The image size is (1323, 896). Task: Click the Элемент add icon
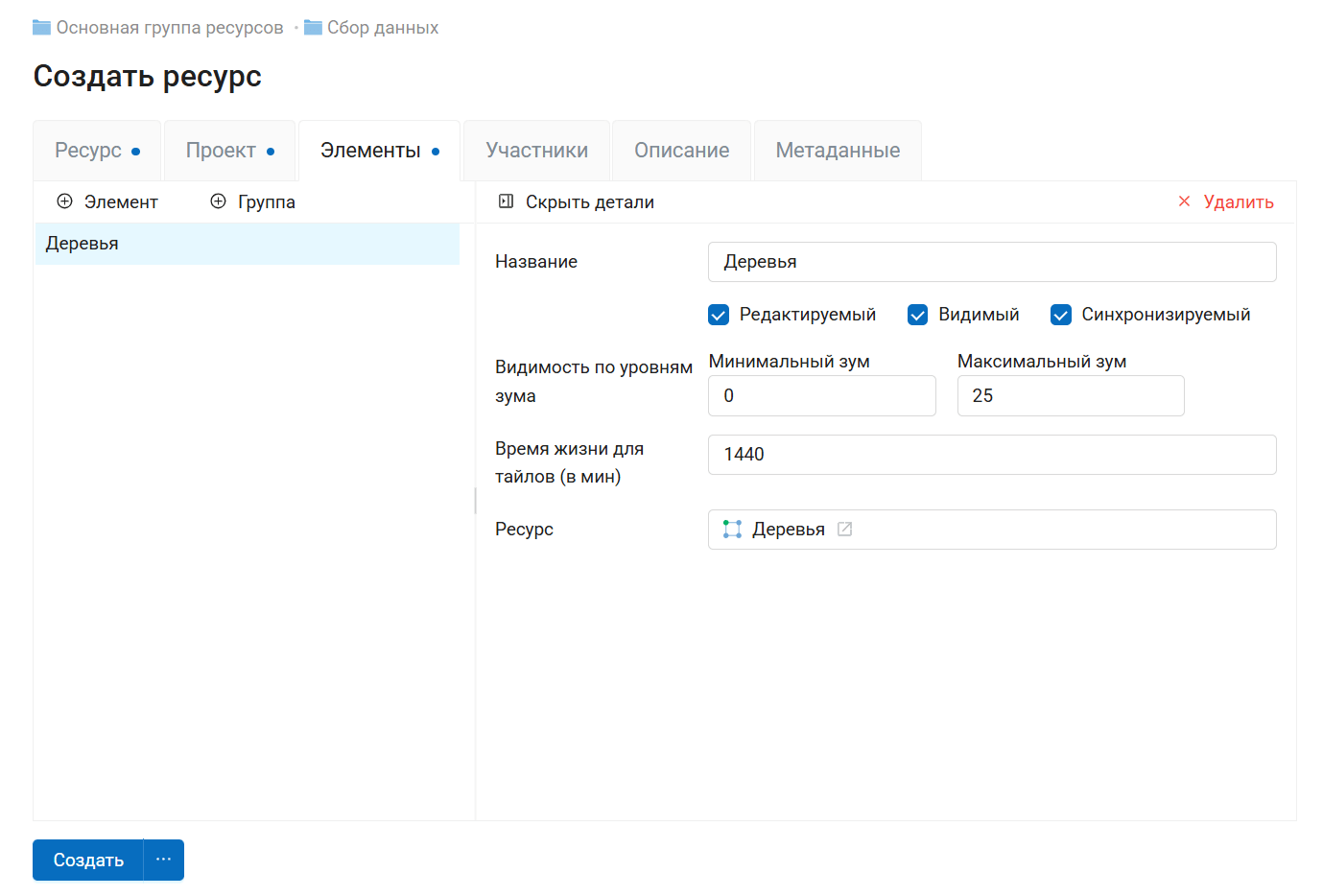(x=65, y=201)
